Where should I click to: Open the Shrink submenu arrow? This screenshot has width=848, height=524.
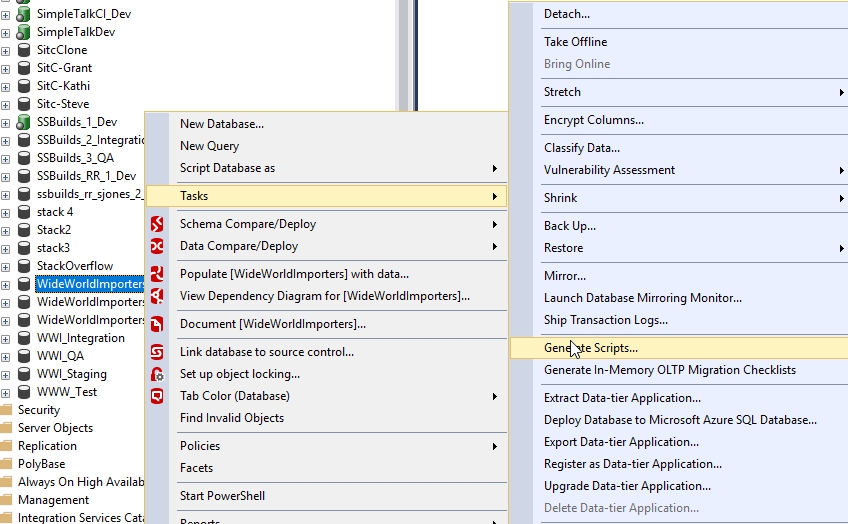pos(841,198)
